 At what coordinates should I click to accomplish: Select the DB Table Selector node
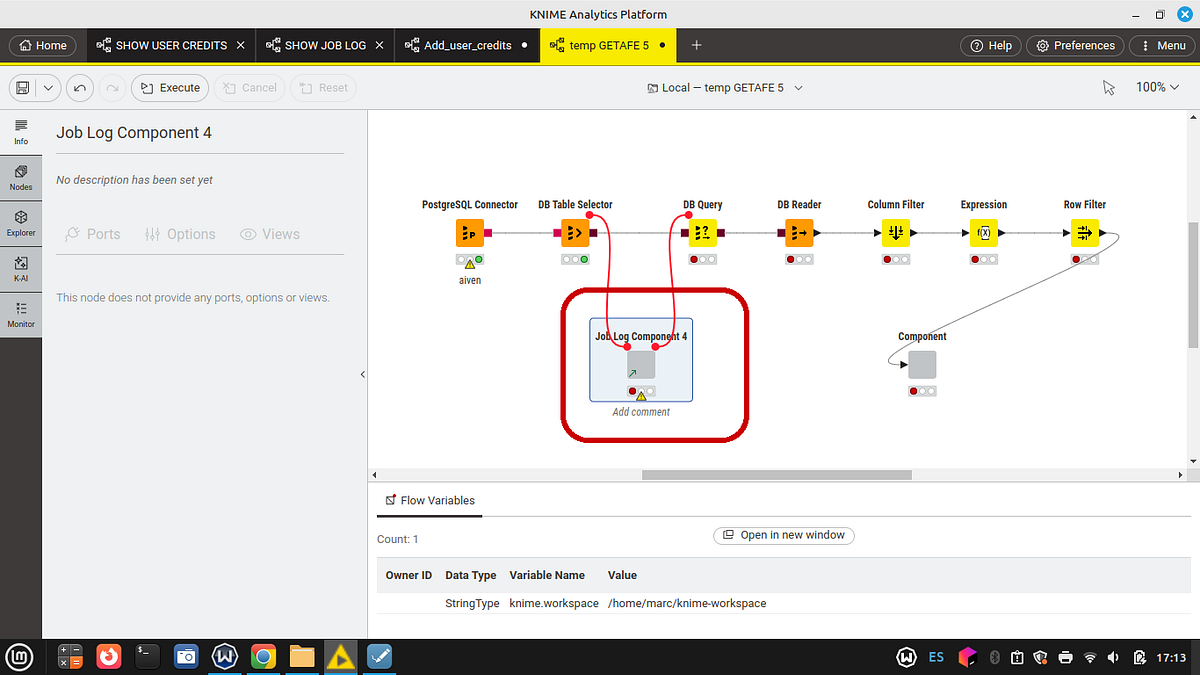(x=575, y=233)
